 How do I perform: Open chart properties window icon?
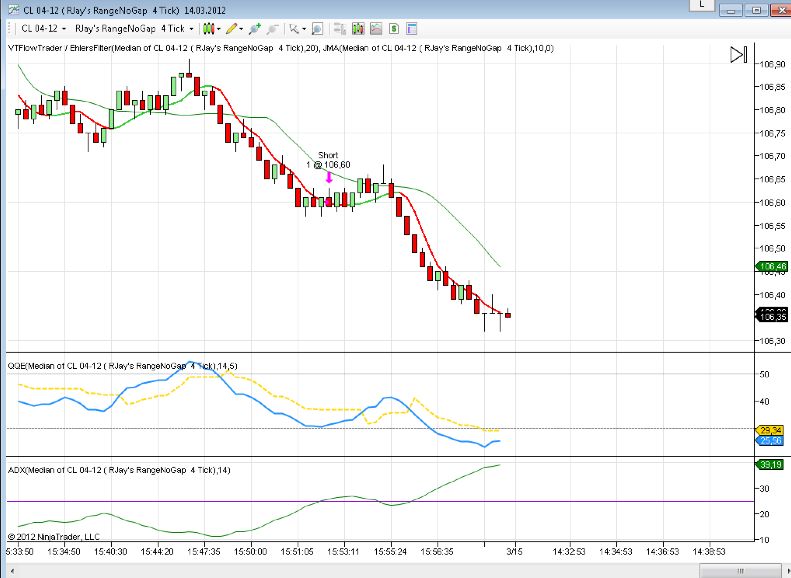(412, 29)
